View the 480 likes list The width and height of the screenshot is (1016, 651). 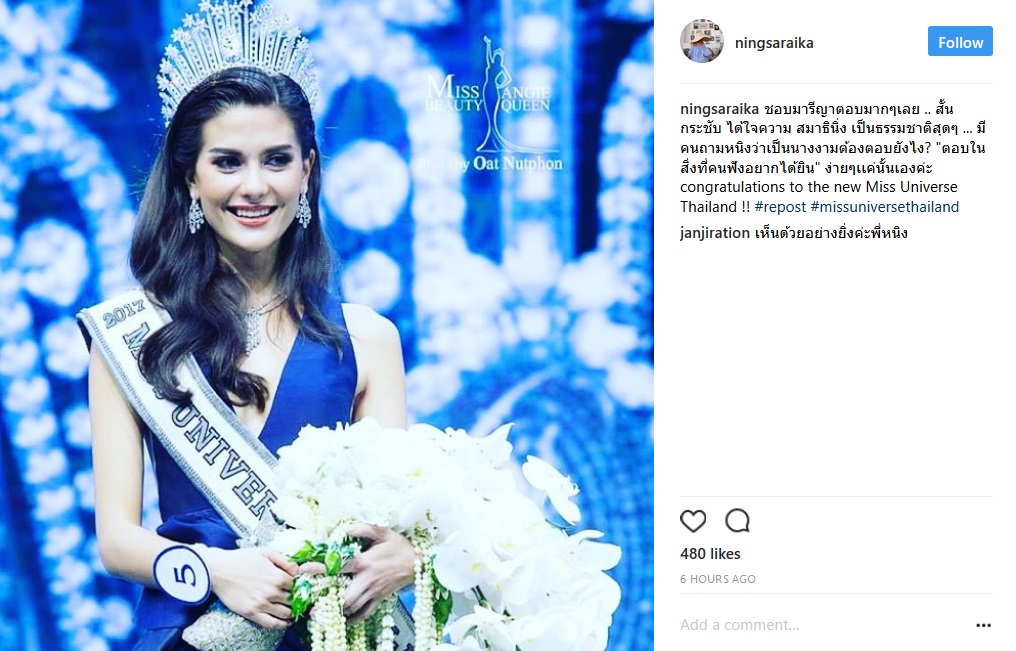click(710, 554)
